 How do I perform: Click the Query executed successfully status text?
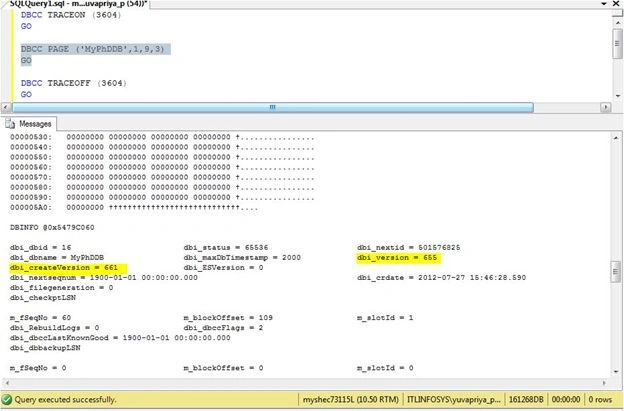(65, 399)
